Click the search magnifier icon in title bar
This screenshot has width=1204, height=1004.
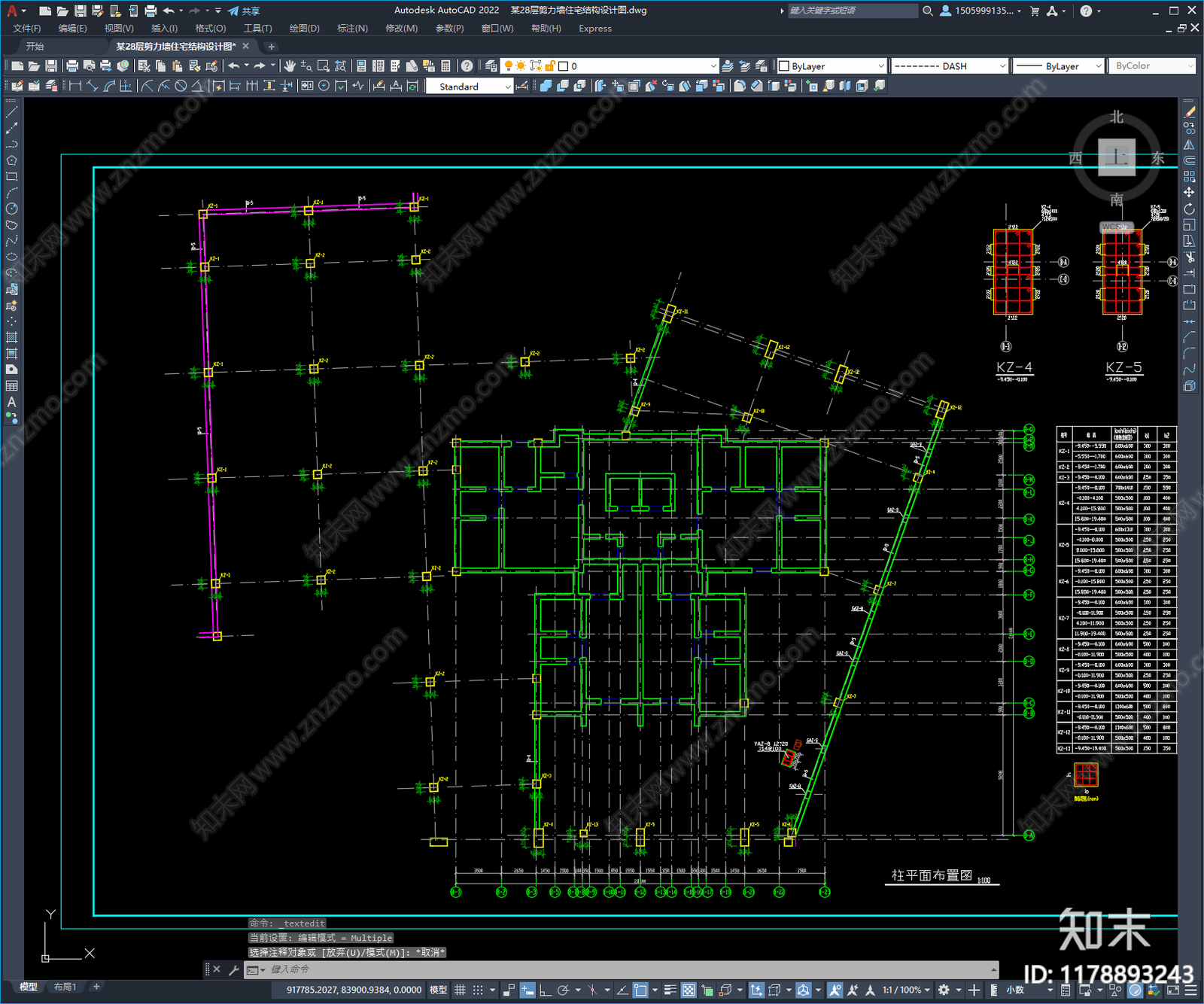pos(928,11)
